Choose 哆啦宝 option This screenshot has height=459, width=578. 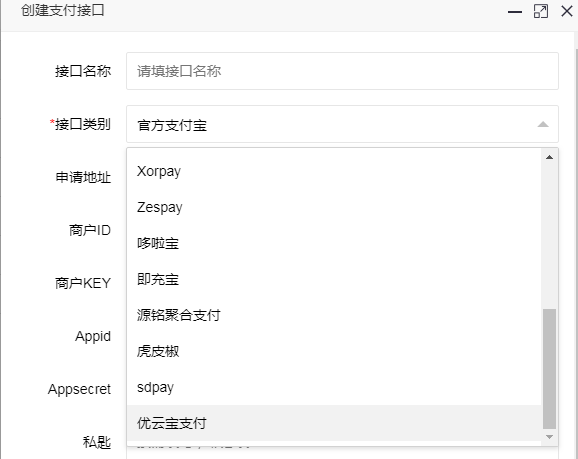(x=334, y=243)
